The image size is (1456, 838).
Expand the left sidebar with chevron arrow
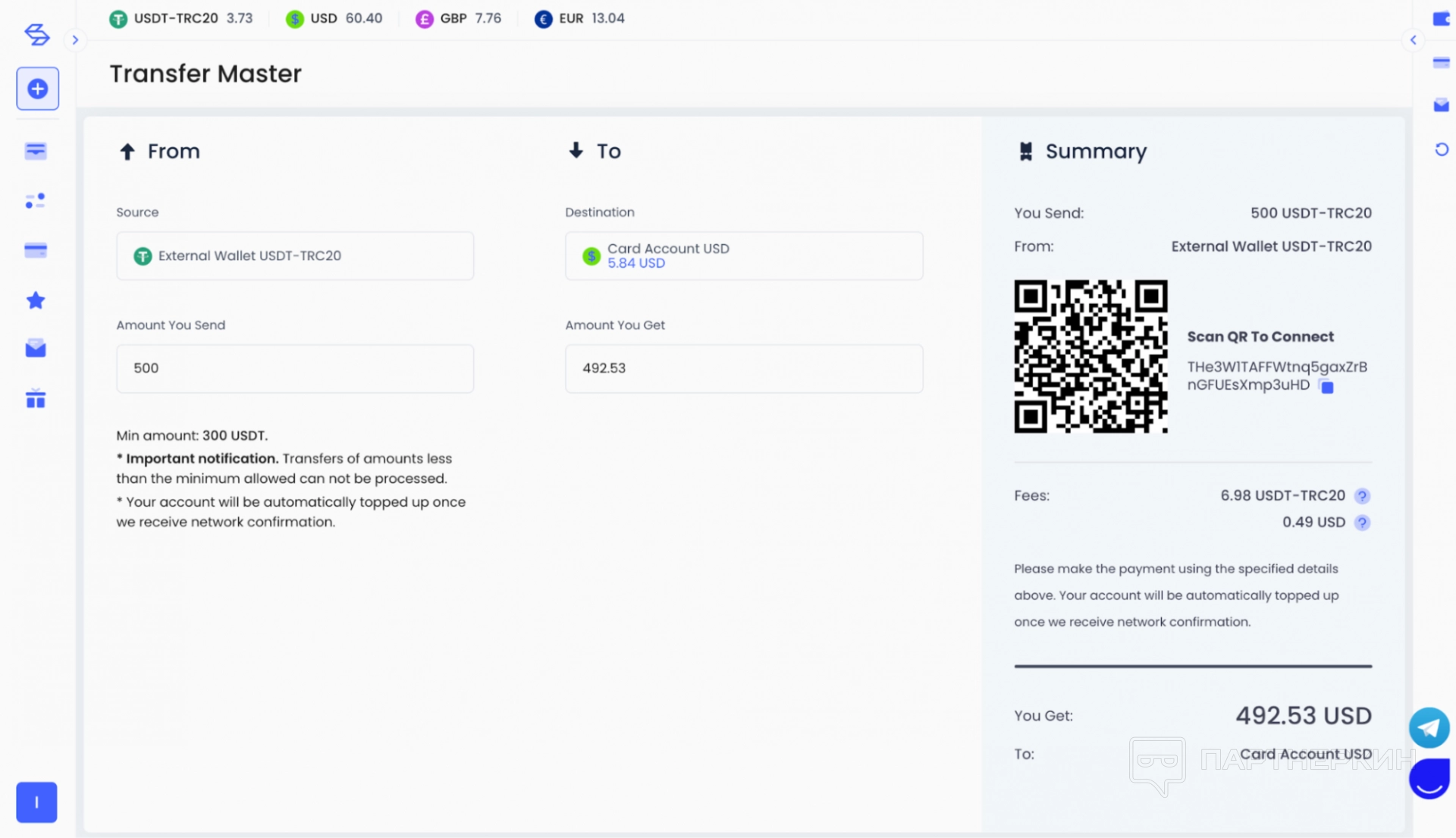(75, 40)
